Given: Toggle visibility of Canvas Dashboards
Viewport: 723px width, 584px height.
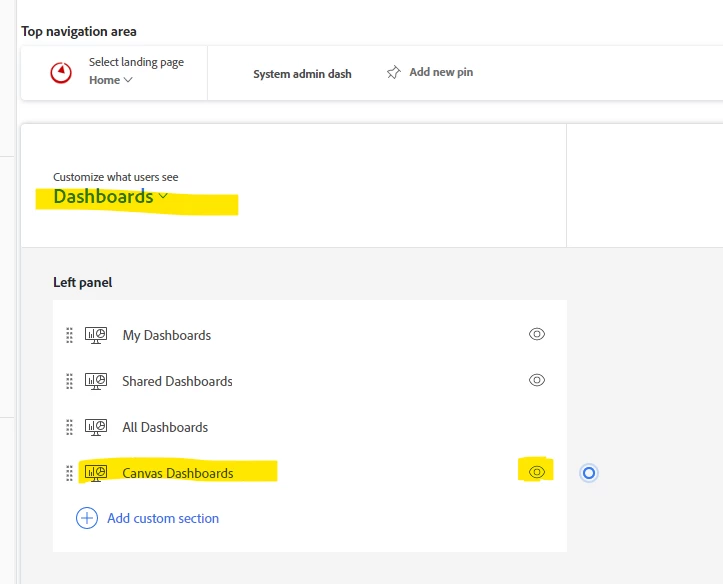Looking at the screenshot, I should 537,472.
